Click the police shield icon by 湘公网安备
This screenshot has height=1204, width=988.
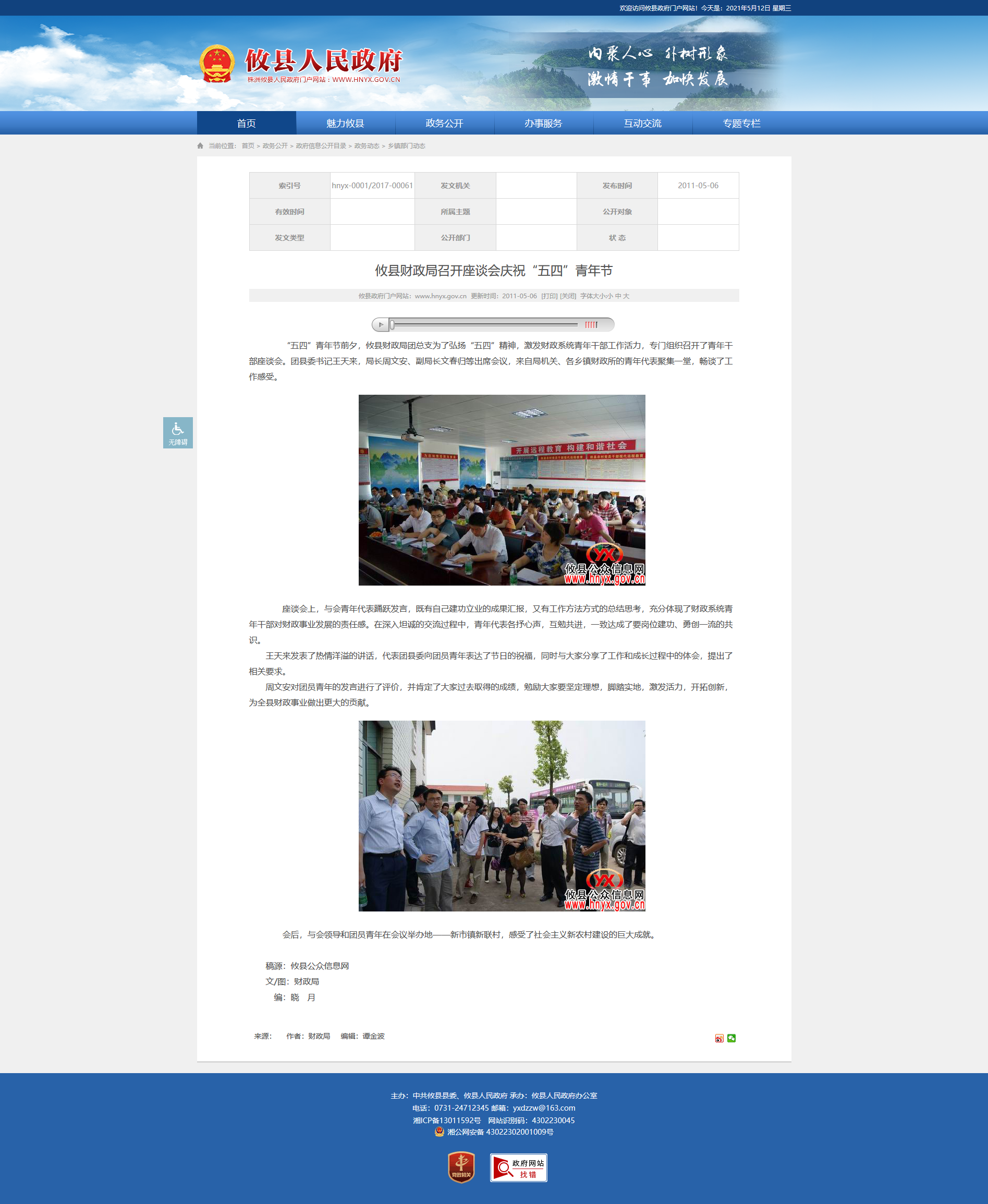click(x=440, y=1132)
